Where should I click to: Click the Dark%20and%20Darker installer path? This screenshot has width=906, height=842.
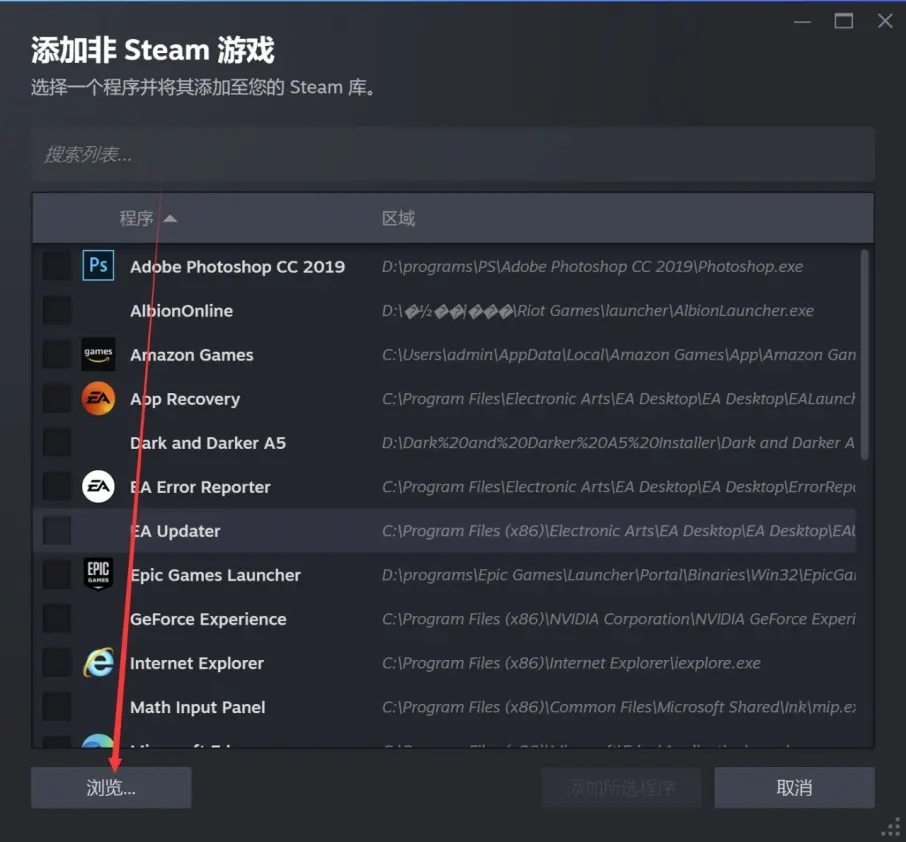pyautogui.click(x=618, y=443)
